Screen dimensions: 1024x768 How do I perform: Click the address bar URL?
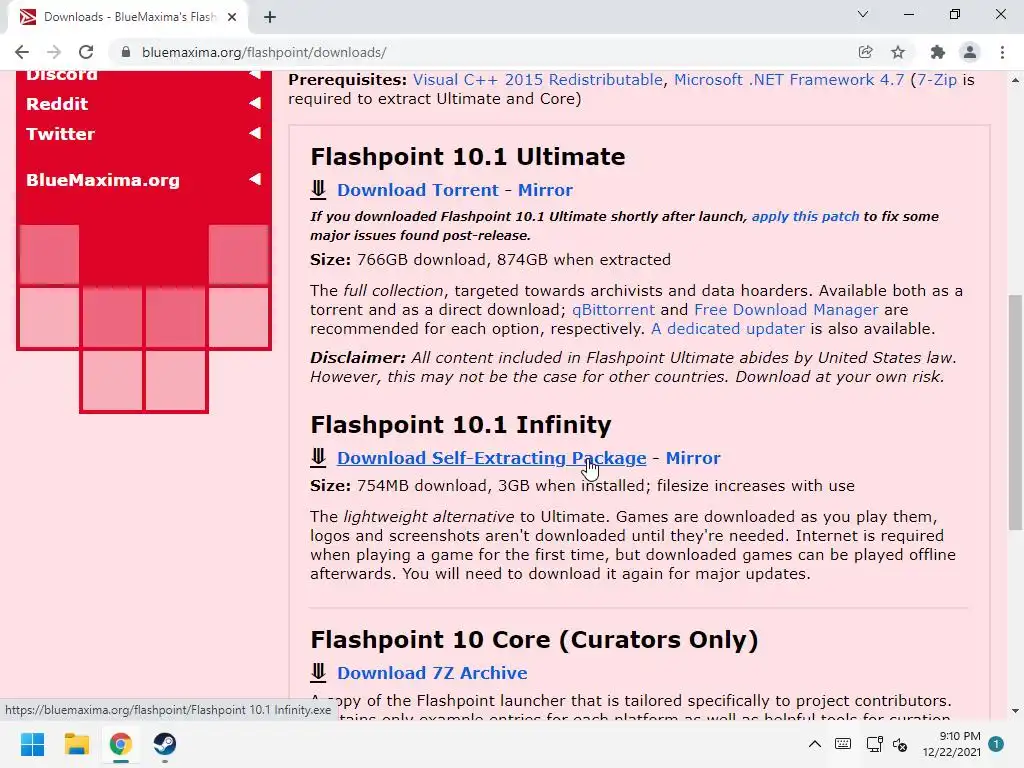[x=264, y=52]
